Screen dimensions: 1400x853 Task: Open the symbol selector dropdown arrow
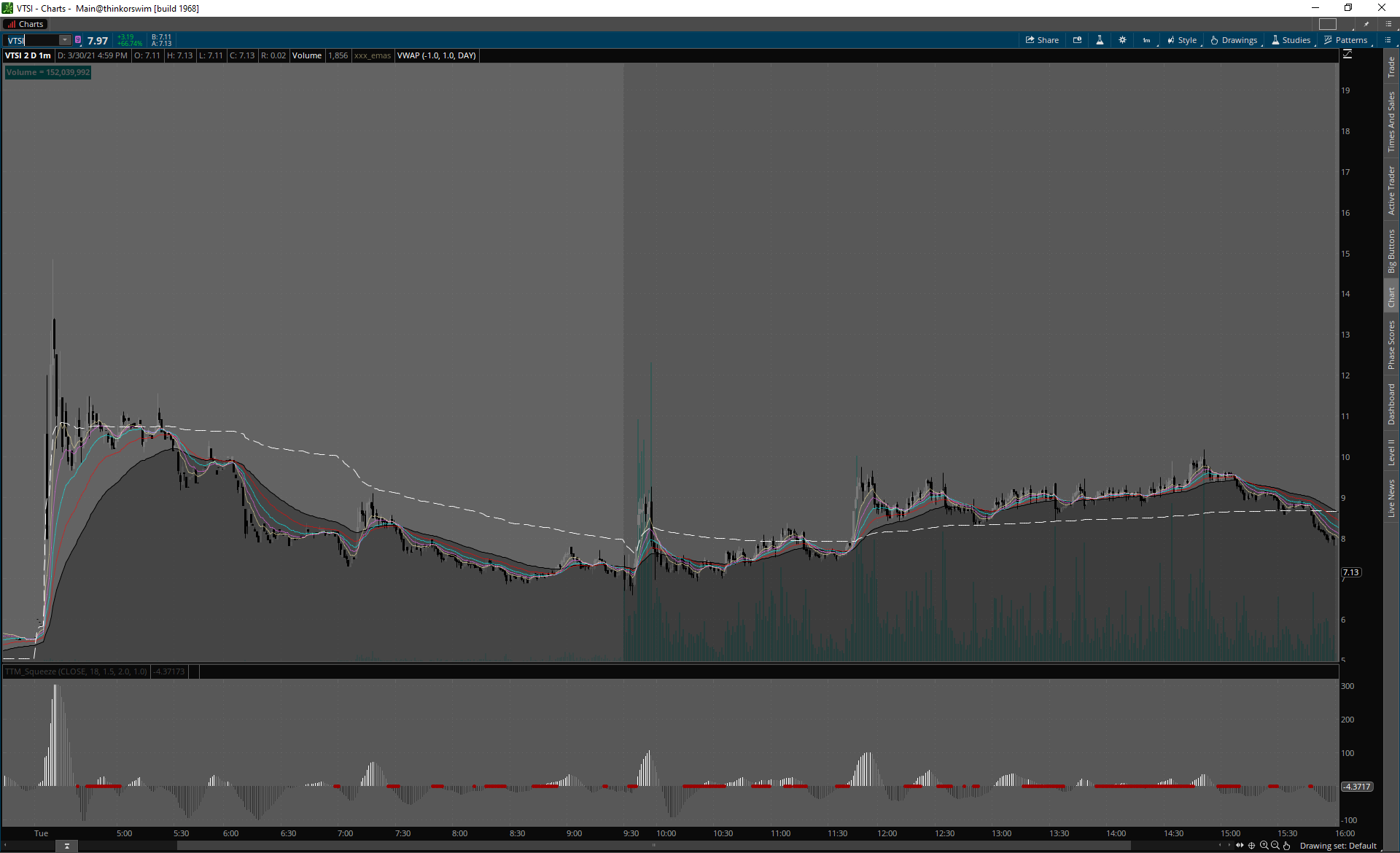coord(65,40)
